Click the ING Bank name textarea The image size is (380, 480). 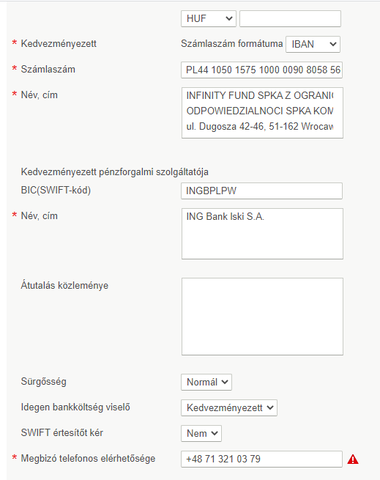[x=262, y=234]
